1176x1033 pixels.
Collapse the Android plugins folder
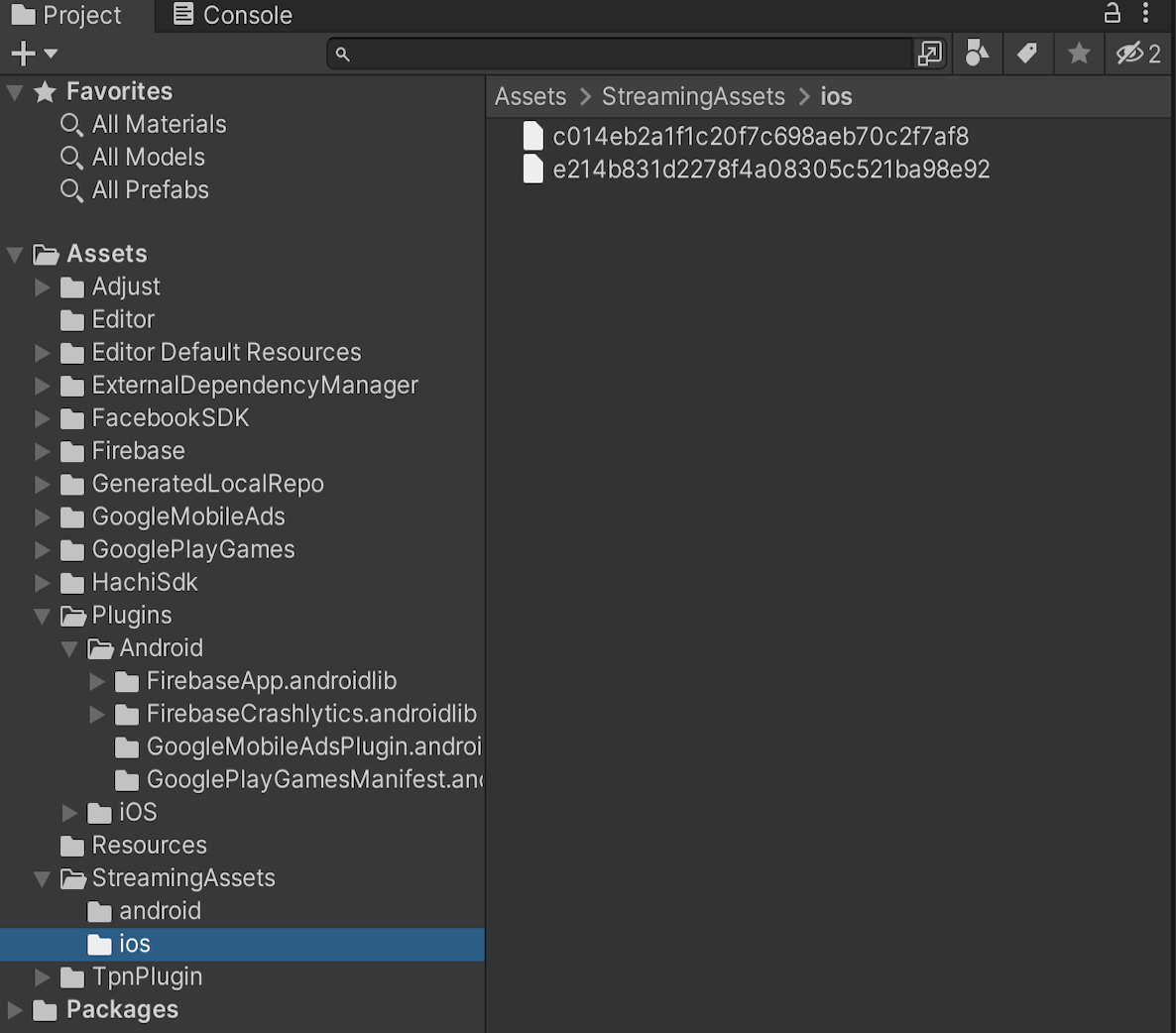click(x=69, y=649)
